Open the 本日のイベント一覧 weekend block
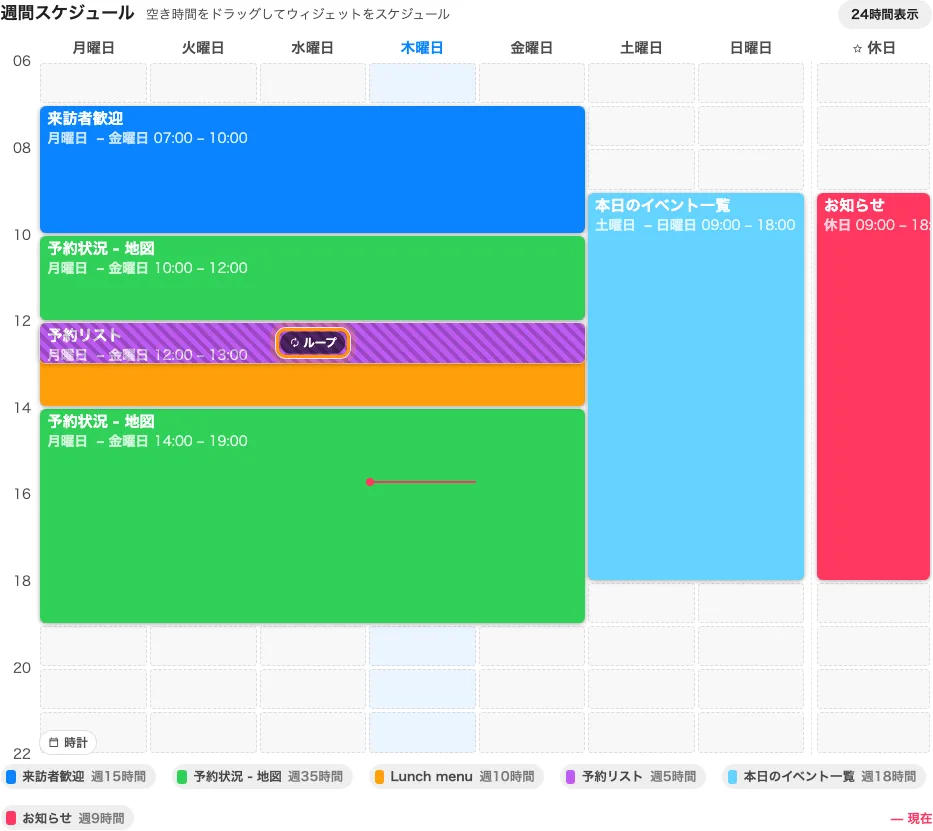 696,387
